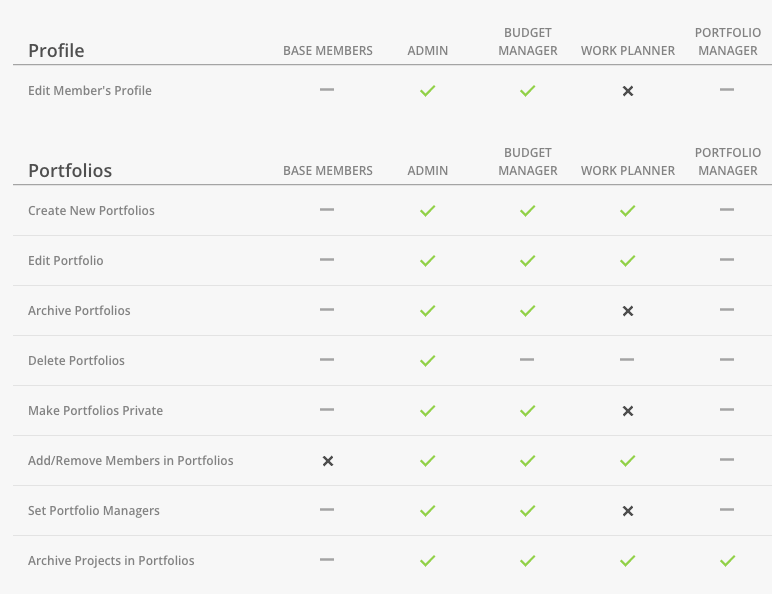
Task: Click Budget Manager dash for Delete Portfolios
Action: (x=527, y=360)
